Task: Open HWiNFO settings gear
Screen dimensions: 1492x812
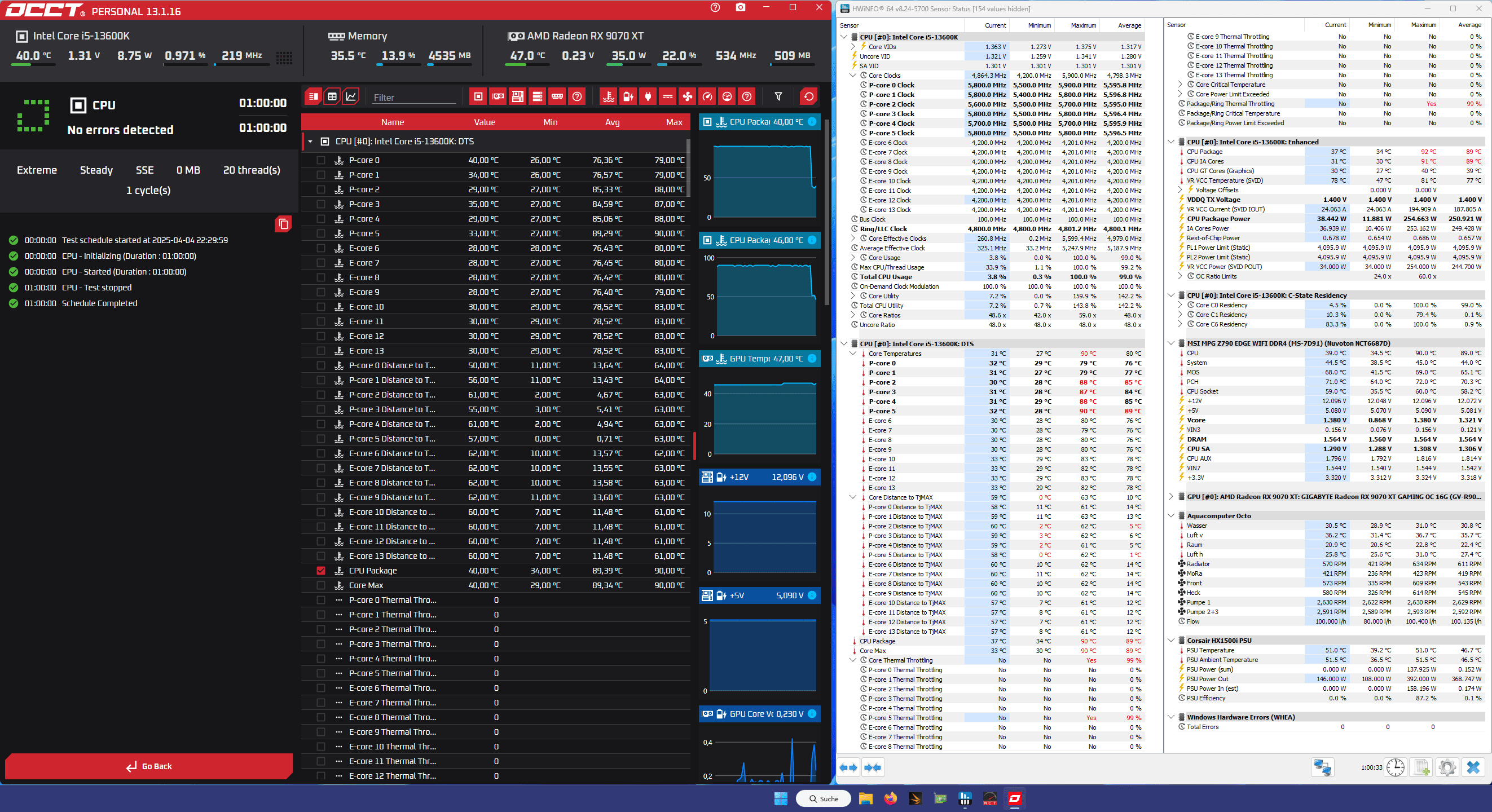Action: [x=1447, y=767]
